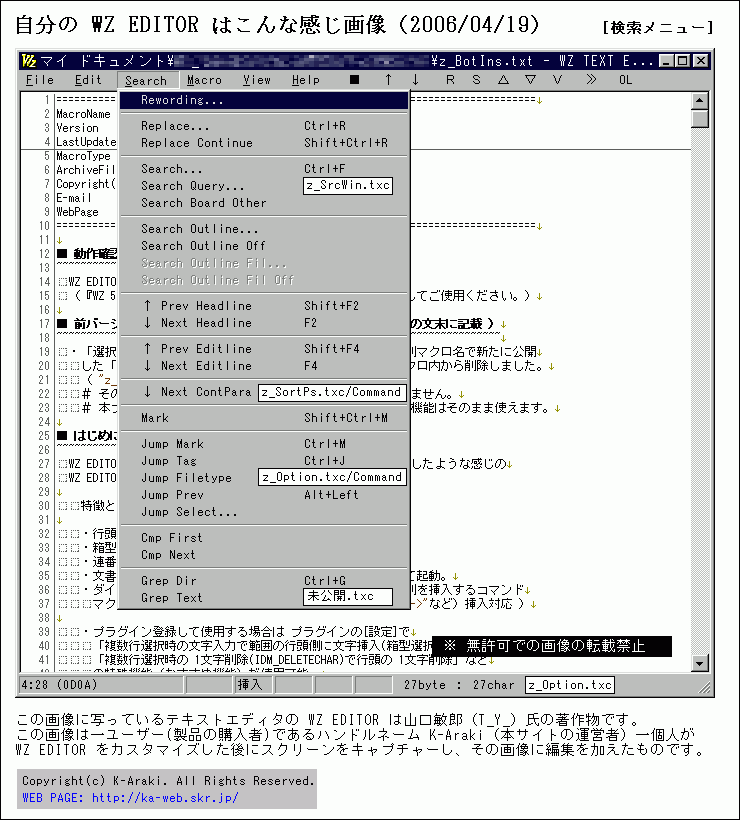Click the vertical scrollbar thumb
Image resolution: width=740 pixels, height=820 pixels.
click(x=699, y=119)
